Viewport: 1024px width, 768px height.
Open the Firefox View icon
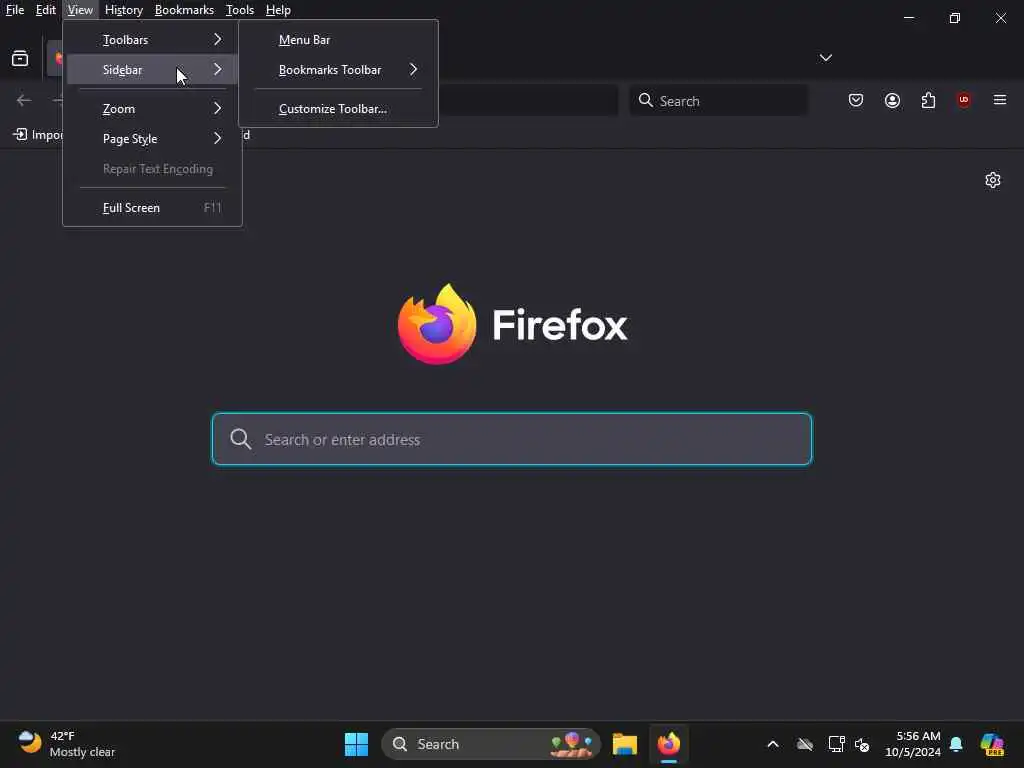[x=20, y=58]
